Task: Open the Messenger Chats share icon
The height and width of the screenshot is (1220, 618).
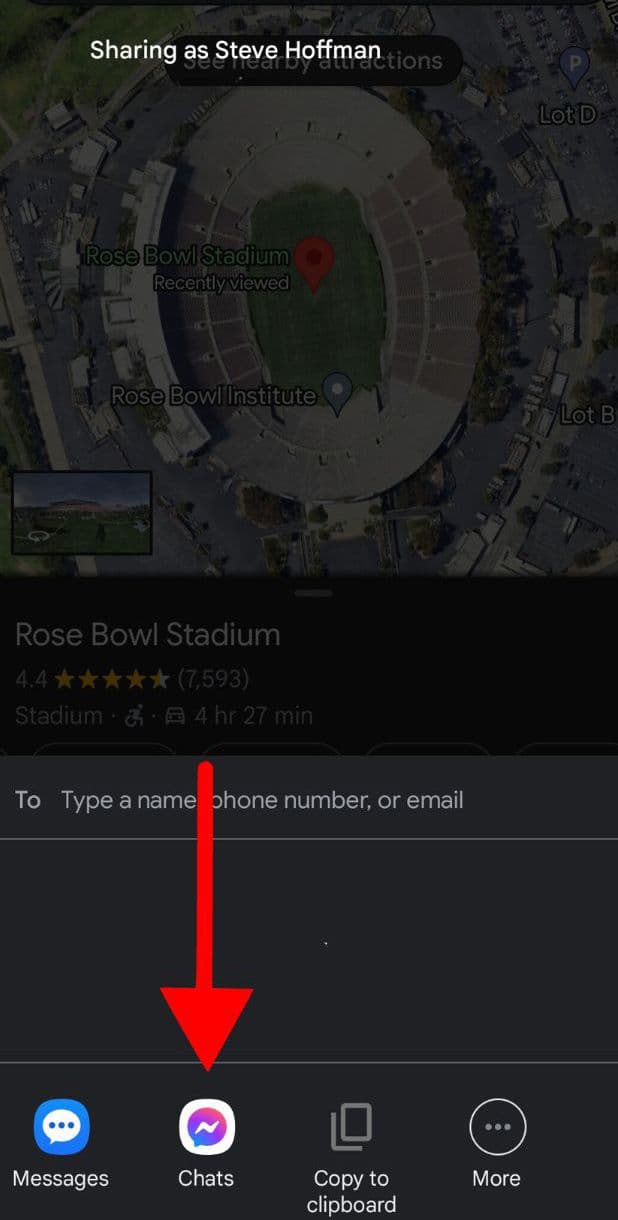Action: pyautogui.click(x=206, y=1127)
